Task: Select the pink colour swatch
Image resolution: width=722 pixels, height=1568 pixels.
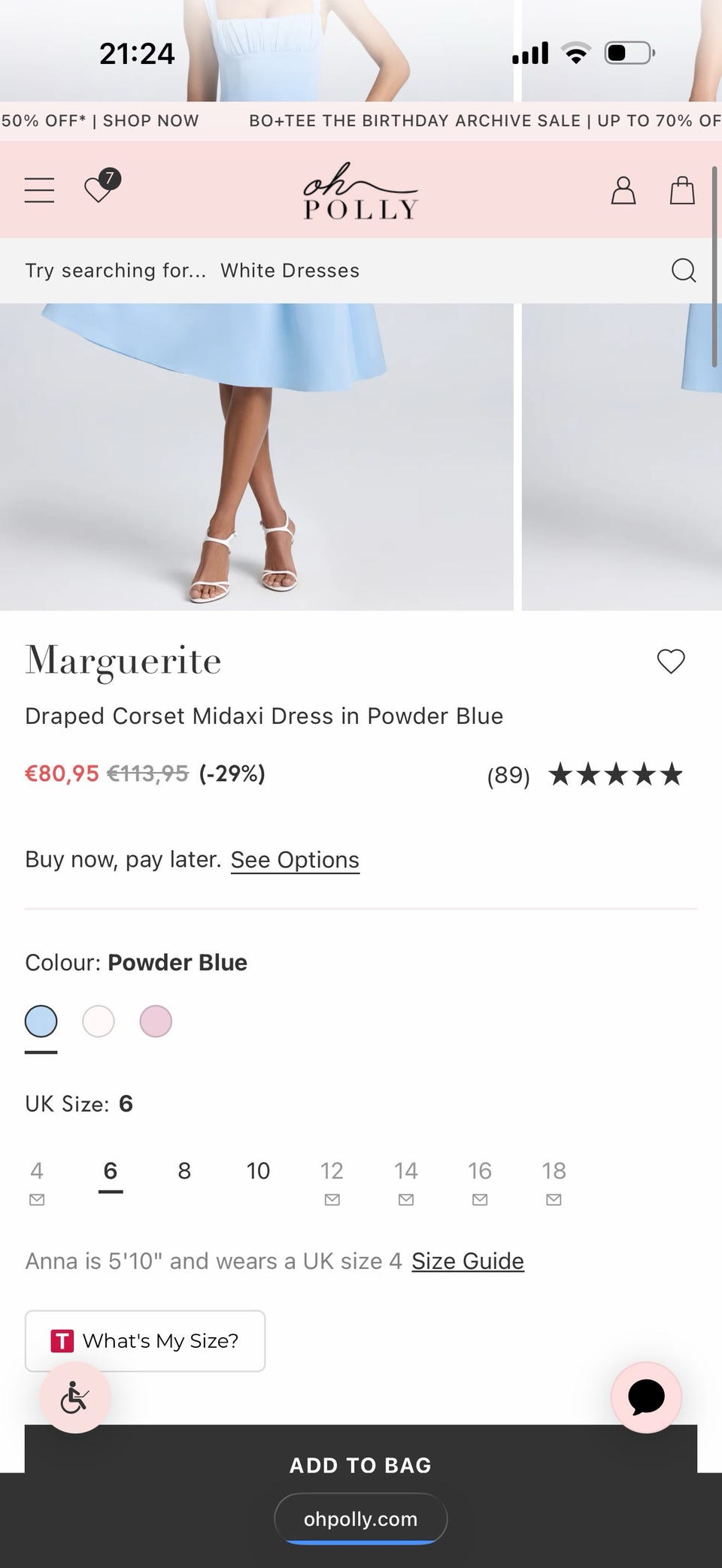Action: (156, 1022)
